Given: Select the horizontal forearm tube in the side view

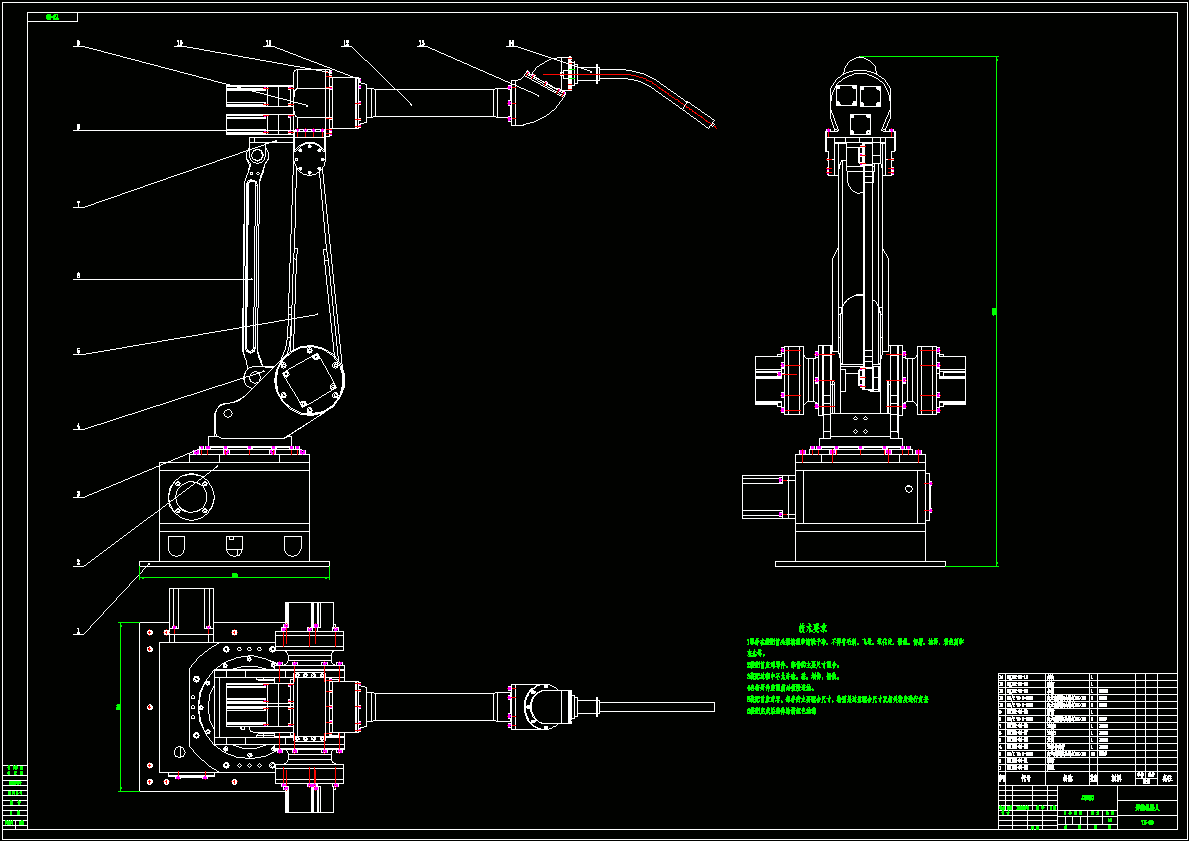Looking at the screenshot, I should coord(432,104).
